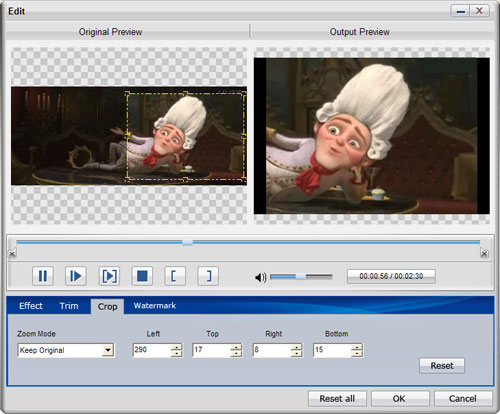Adjust the volume slider handle
The width and height of the screenshot is (500, 414).
(301, 276)
